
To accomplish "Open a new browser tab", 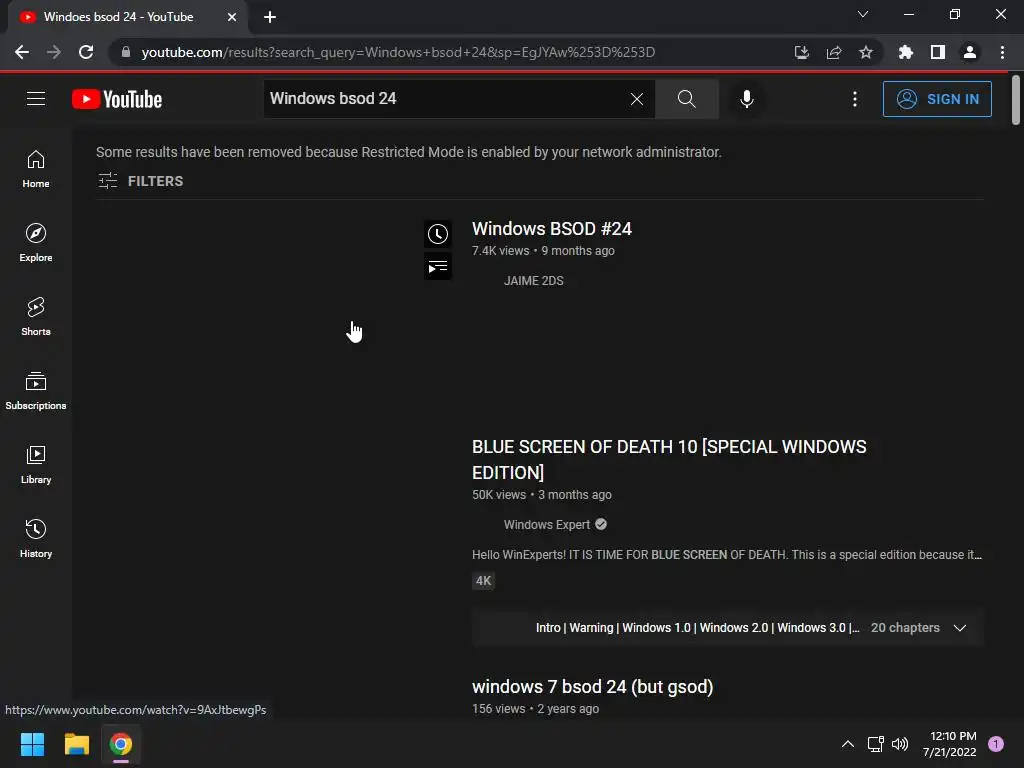I will pyautogui.click(x=270, y=17).
